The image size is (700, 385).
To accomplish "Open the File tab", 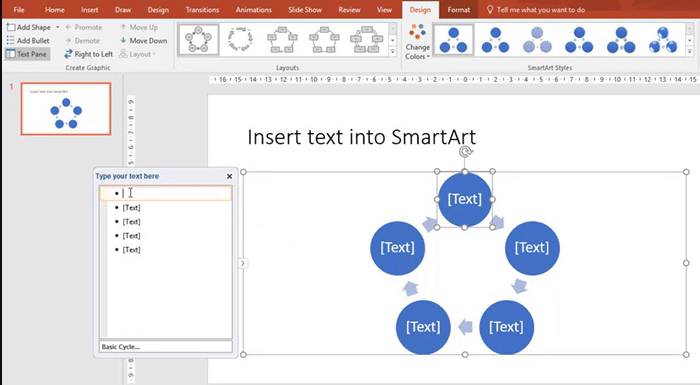I will pos(19,9).
